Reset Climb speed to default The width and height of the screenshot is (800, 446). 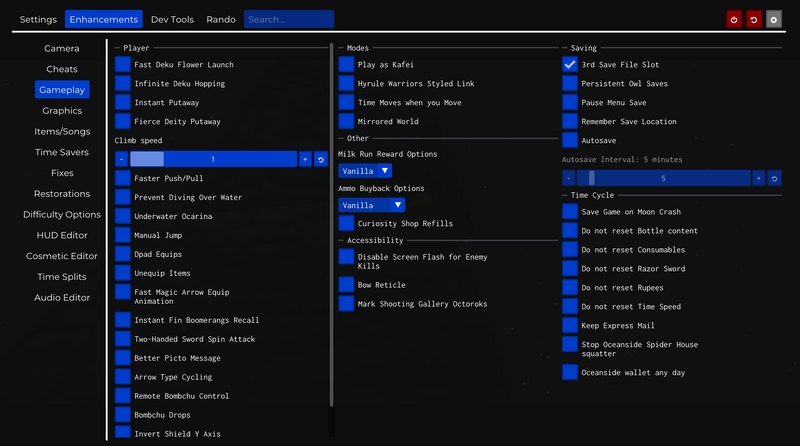click(320, 159)
